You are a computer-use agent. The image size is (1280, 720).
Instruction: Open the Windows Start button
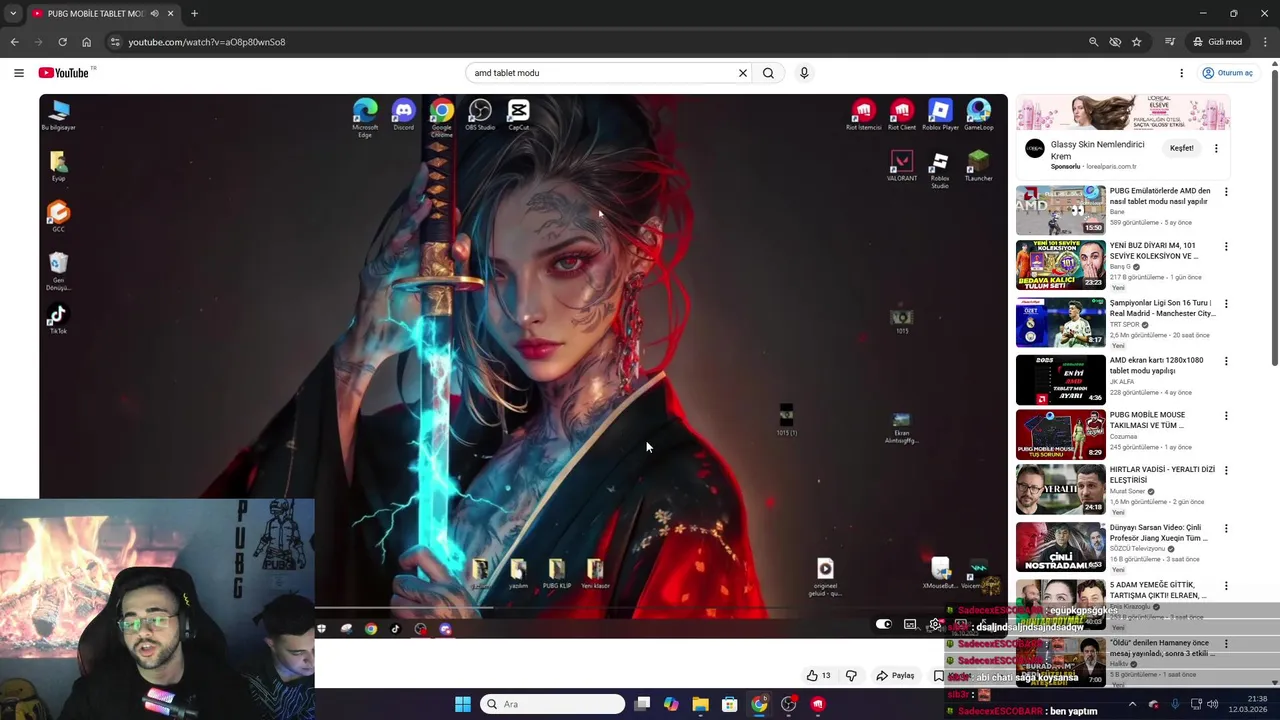[463, 704]
